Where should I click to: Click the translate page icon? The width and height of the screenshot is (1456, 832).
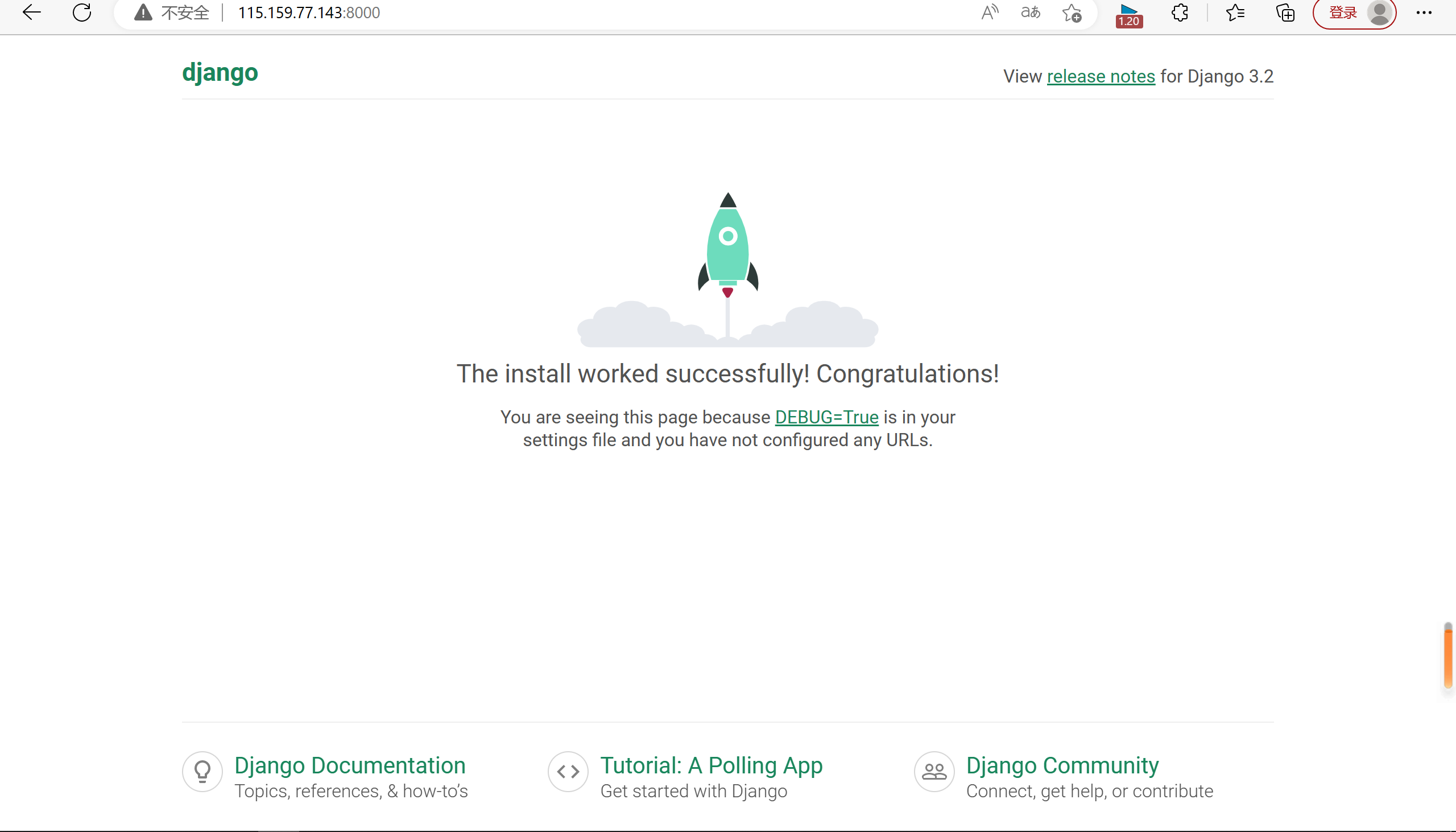point(1031,12)
